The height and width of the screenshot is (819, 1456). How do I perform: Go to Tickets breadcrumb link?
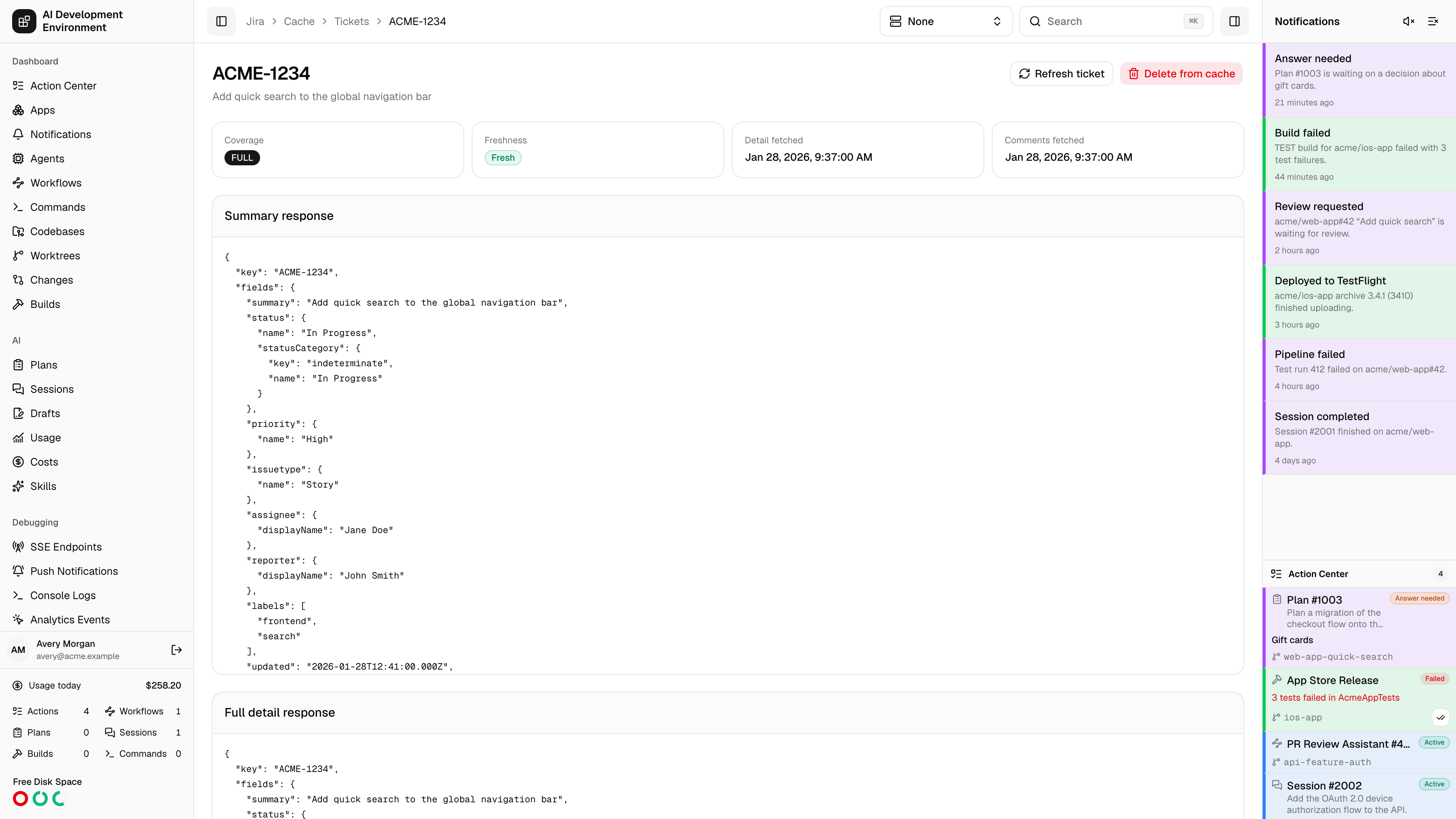pyautogui.click(x=351, y=22)
